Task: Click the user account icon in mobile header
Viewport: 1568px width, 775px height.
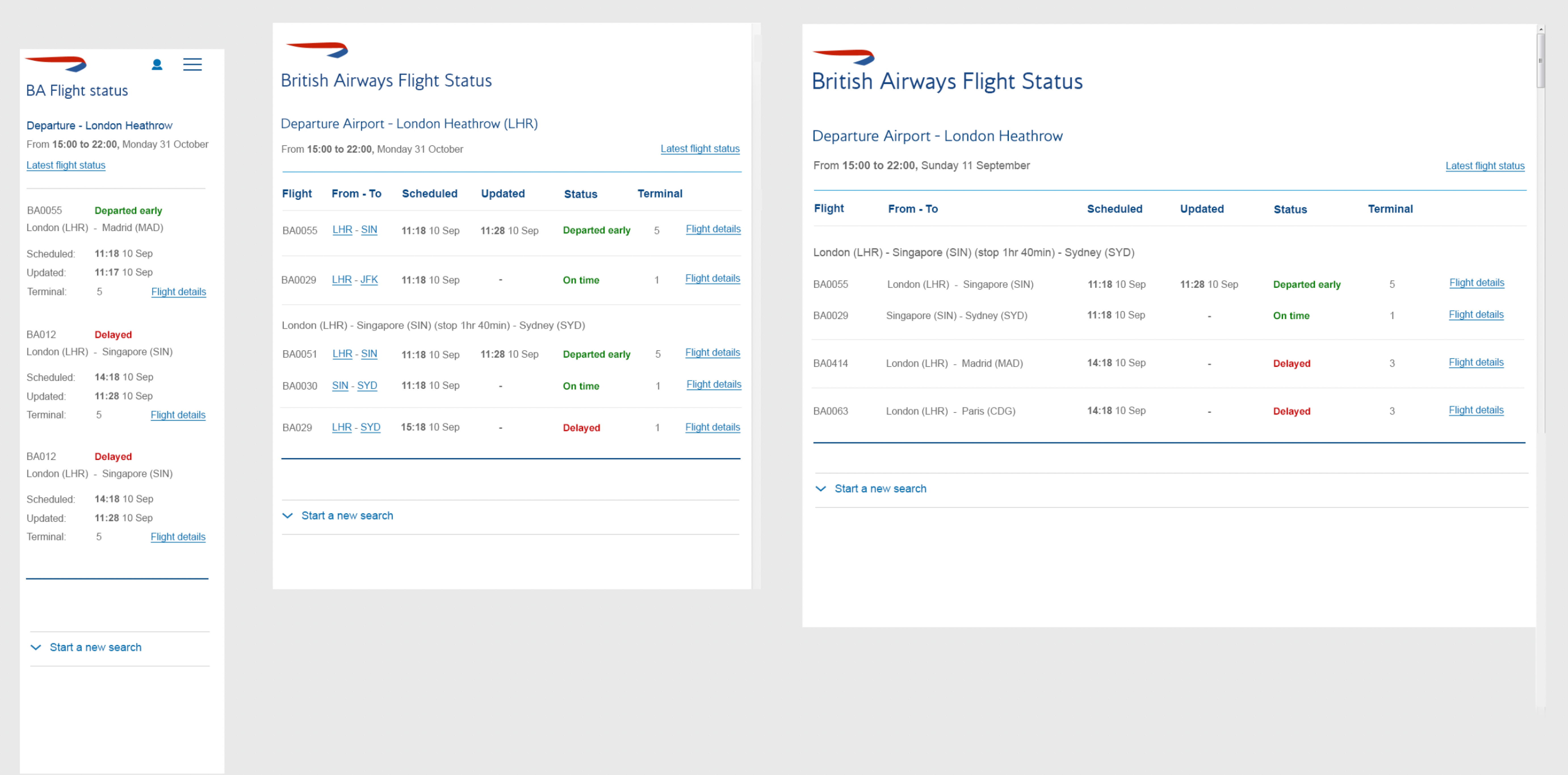Action: click(x=156, y=64)
